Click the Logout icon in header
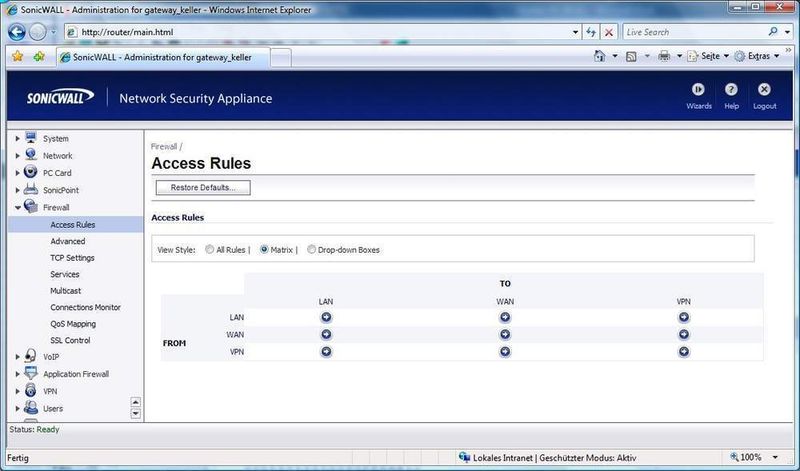Screen dimensions: 800x471 tap(764, 90)
